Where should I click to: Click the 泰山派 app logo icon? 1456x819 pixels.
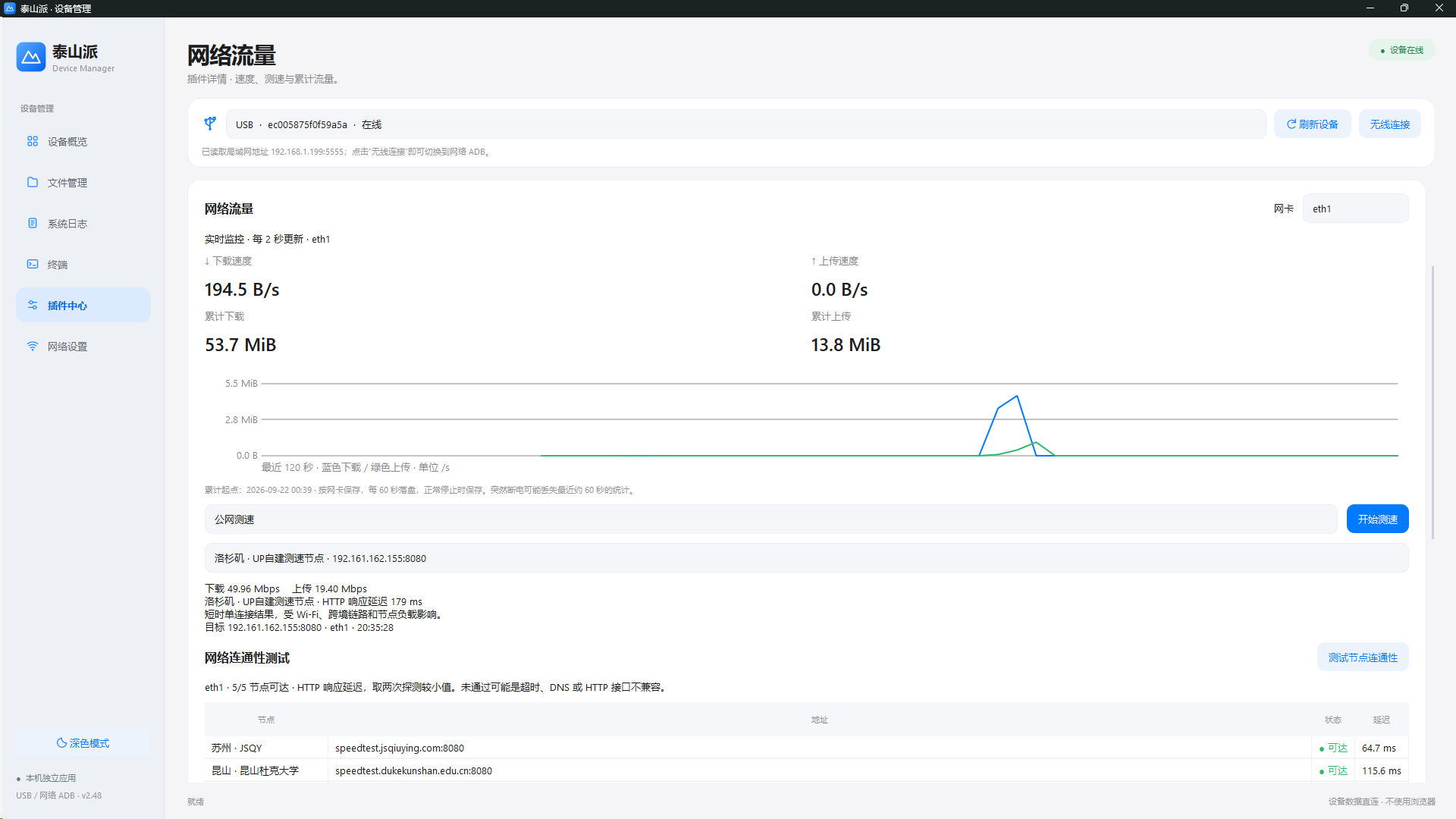tap(31, 57)
